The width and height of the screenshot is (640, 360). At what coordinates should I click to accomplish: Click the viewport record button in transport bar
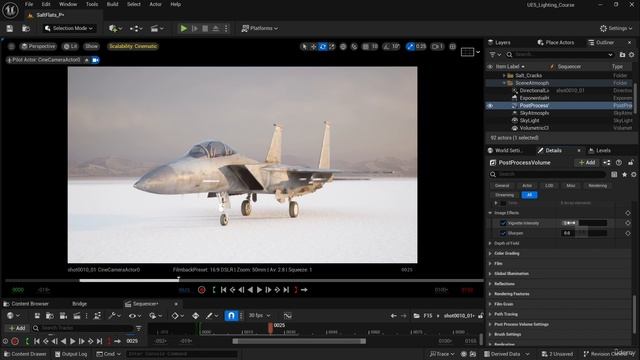[202, 290]
